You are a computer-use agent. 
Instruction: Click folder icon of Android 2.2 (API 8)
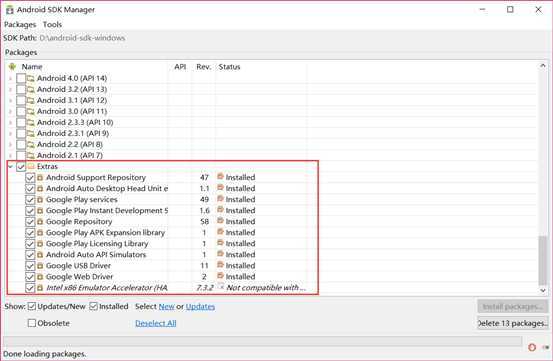31,144
